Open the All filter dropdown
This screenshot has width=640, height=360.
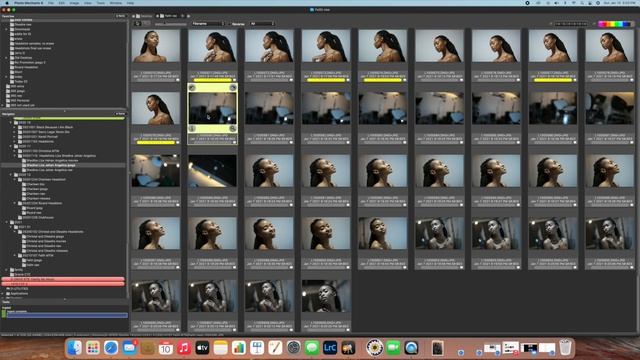[262, 24]
